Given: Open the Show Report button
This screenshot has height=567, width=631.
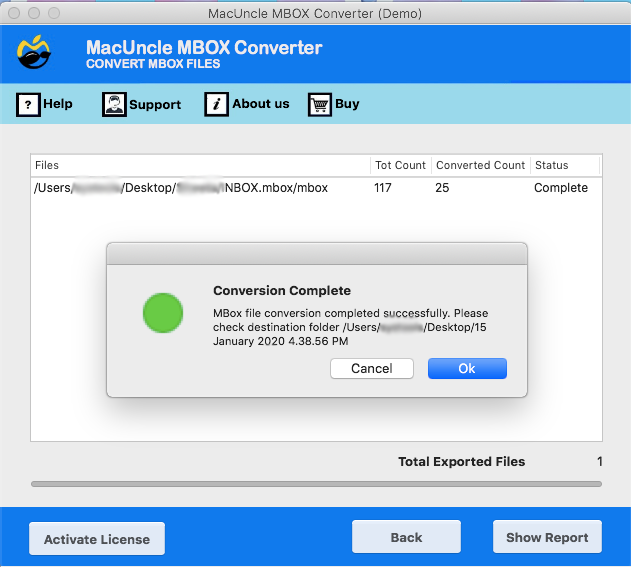Looking at the screenshot, I should 547,537.
